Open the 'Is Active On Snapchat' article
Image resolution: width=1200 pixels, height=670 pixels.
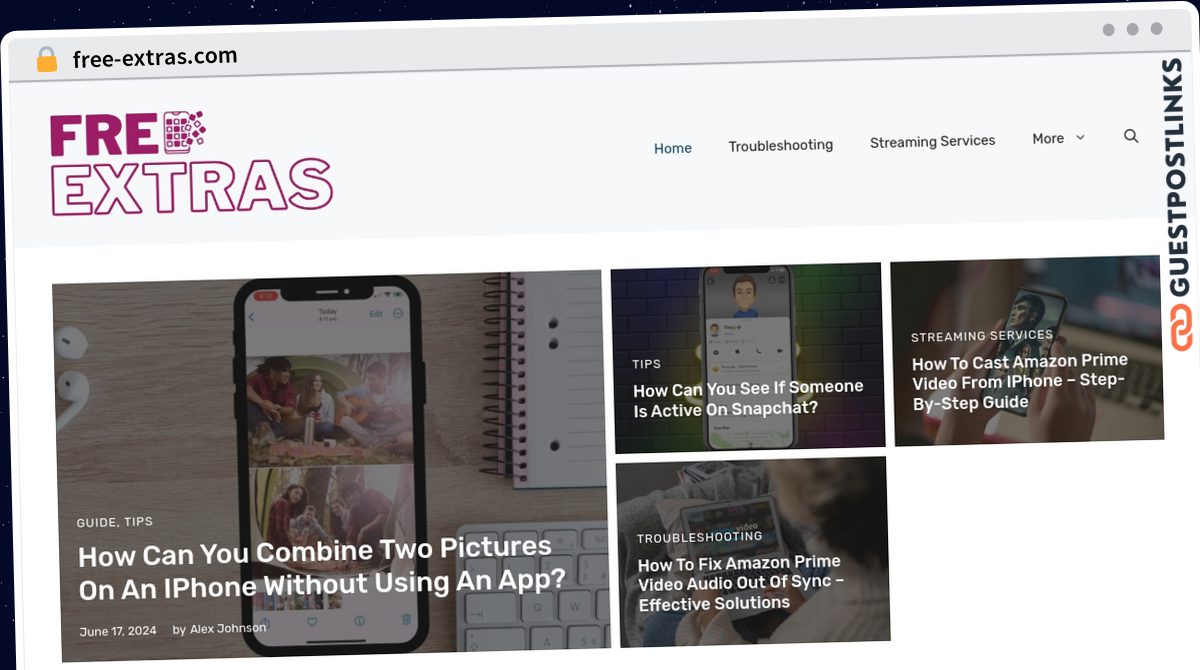[748, 398]
